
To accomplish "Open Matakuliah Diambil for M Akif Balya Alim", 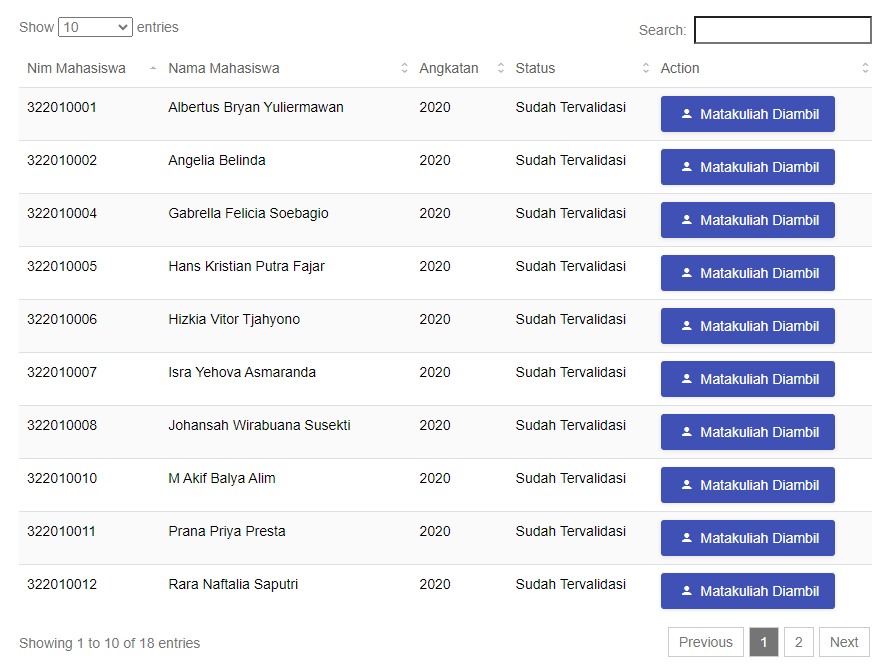I will (748, 485).
